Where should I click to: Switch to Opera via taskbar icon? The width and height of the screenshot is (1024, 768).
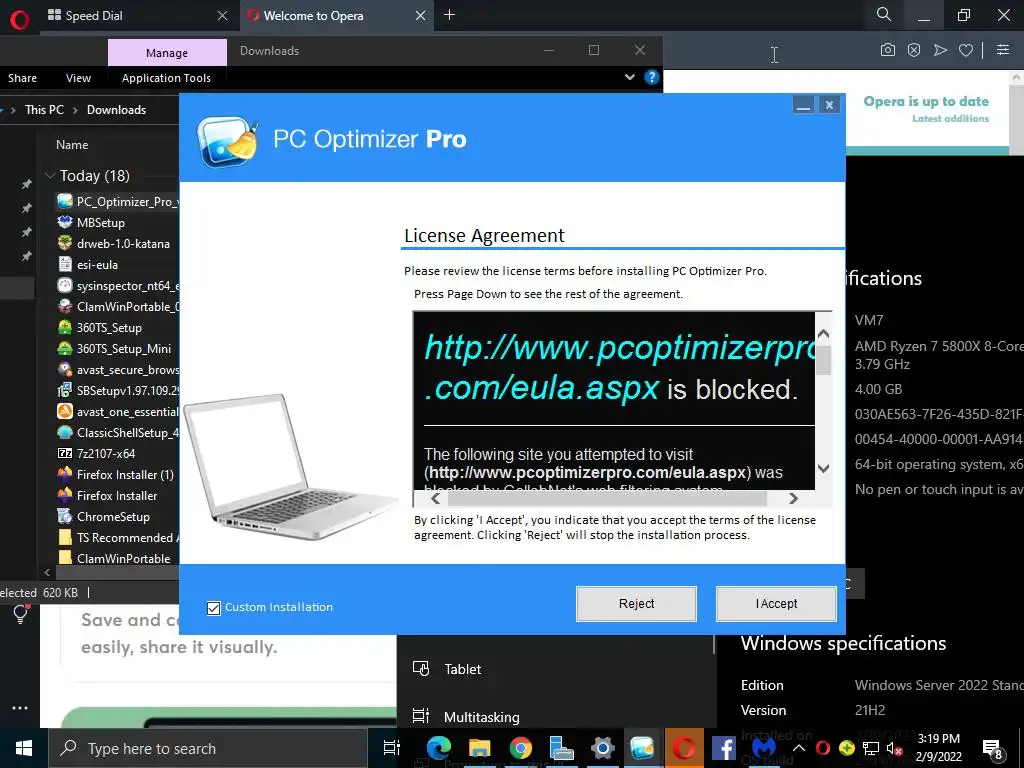684,748
